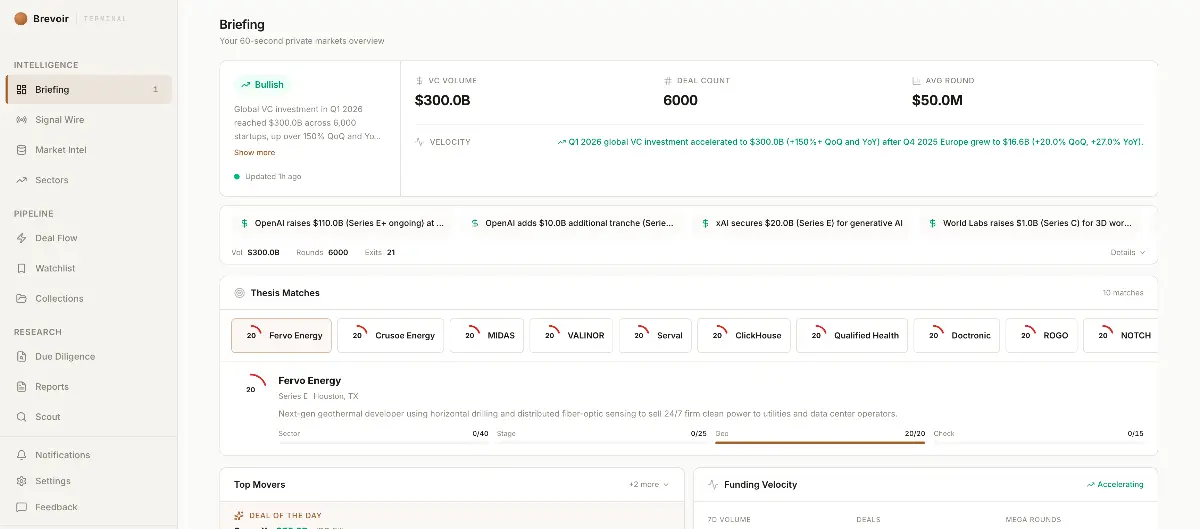The width and height of the screenshot is (1200, 529).
Task: Click the Stage 0/25 score bar
Action: [602, 436]
